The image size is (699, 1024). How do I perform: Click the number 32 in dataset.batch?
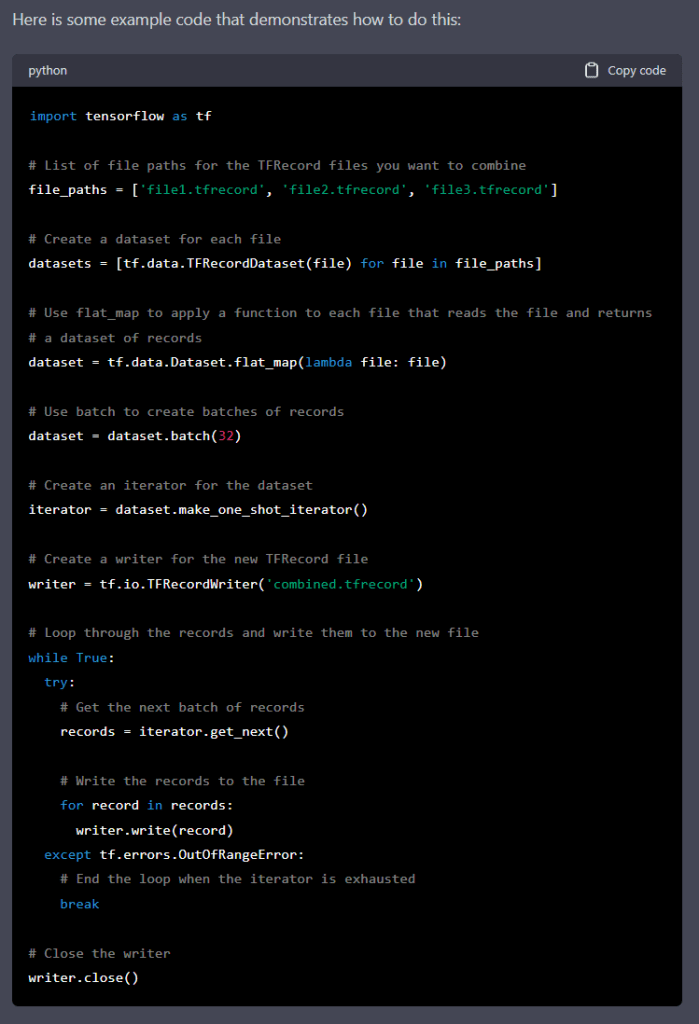coord(223,436)
